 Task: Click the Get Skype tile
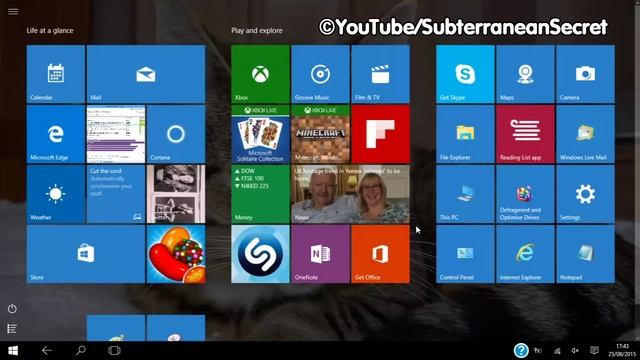[x=465, y=74]
